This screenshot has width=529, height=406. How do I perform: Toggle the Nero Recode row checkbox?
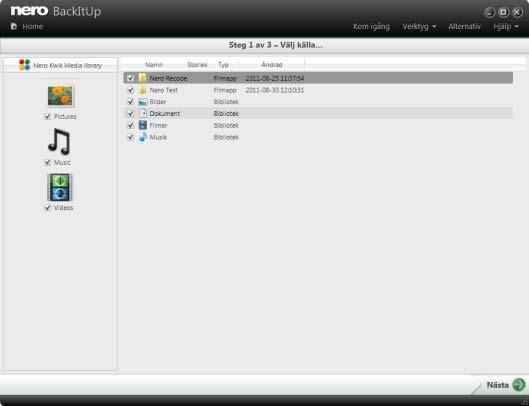click(x=131, y=78)
